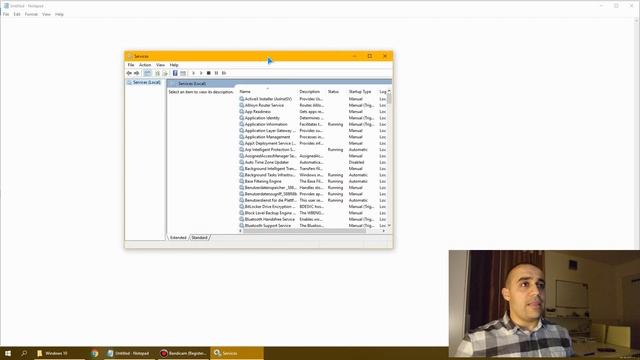Viewport: 640px width, 360px height.
Task: Open the File menu in Services
Action: click(131, 65)
